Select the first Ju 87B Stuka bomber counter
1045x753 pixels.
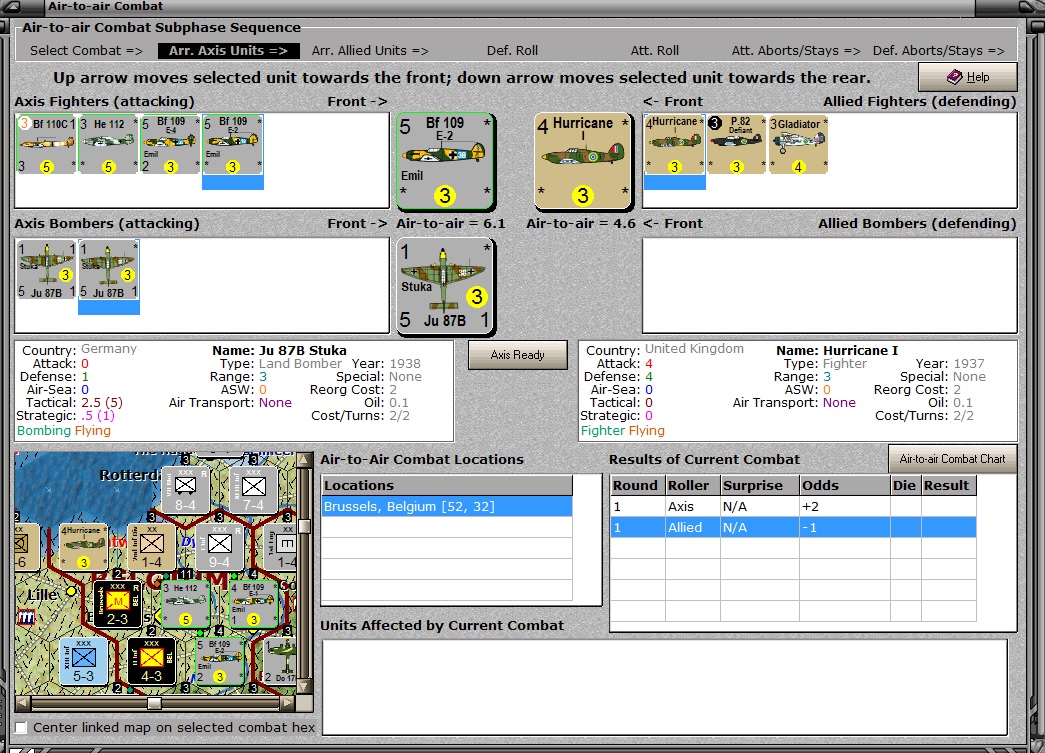click(46, 270)
